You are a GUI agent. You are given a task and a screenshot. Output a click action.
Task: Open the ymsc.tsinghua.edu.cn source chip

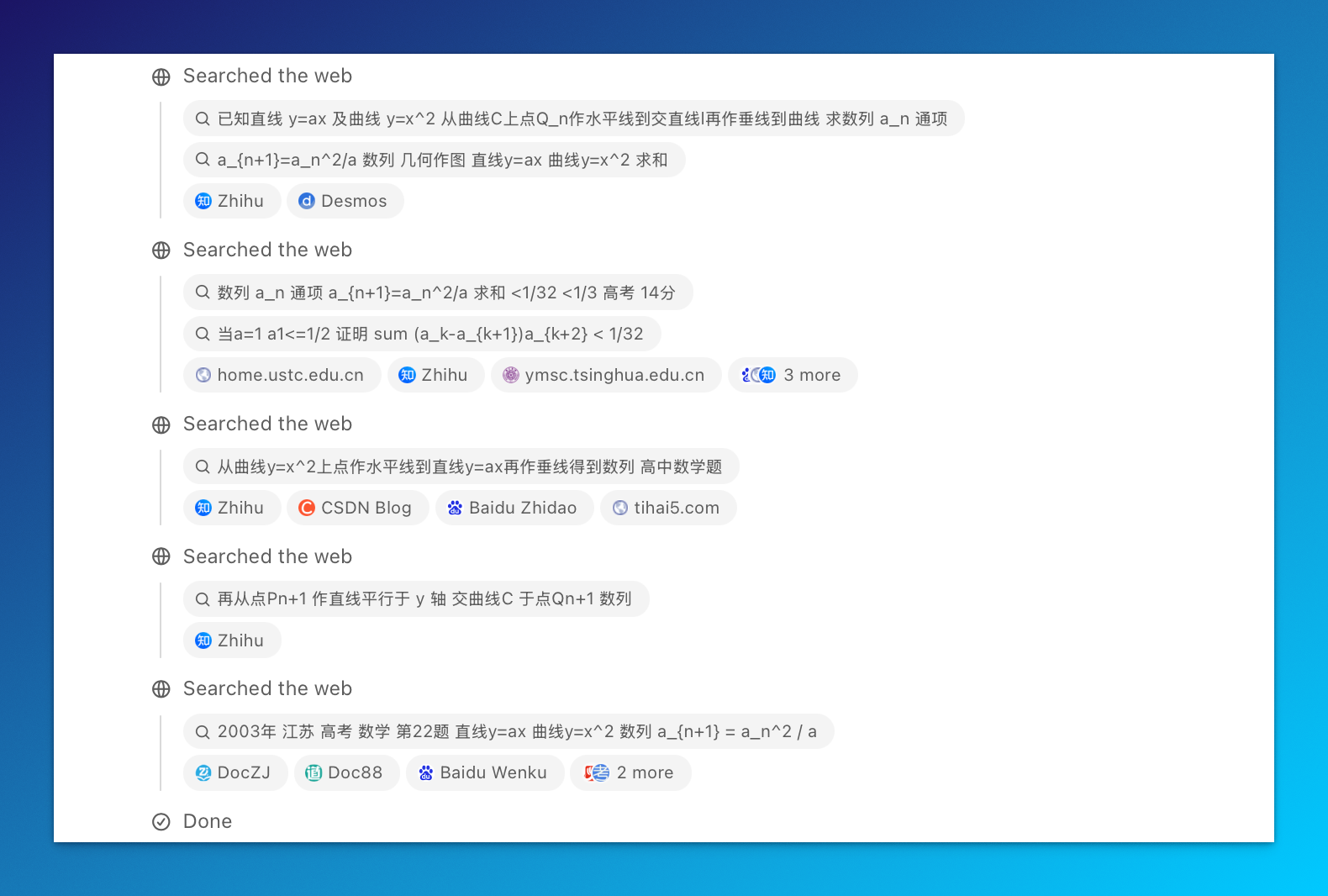[606, 375]
